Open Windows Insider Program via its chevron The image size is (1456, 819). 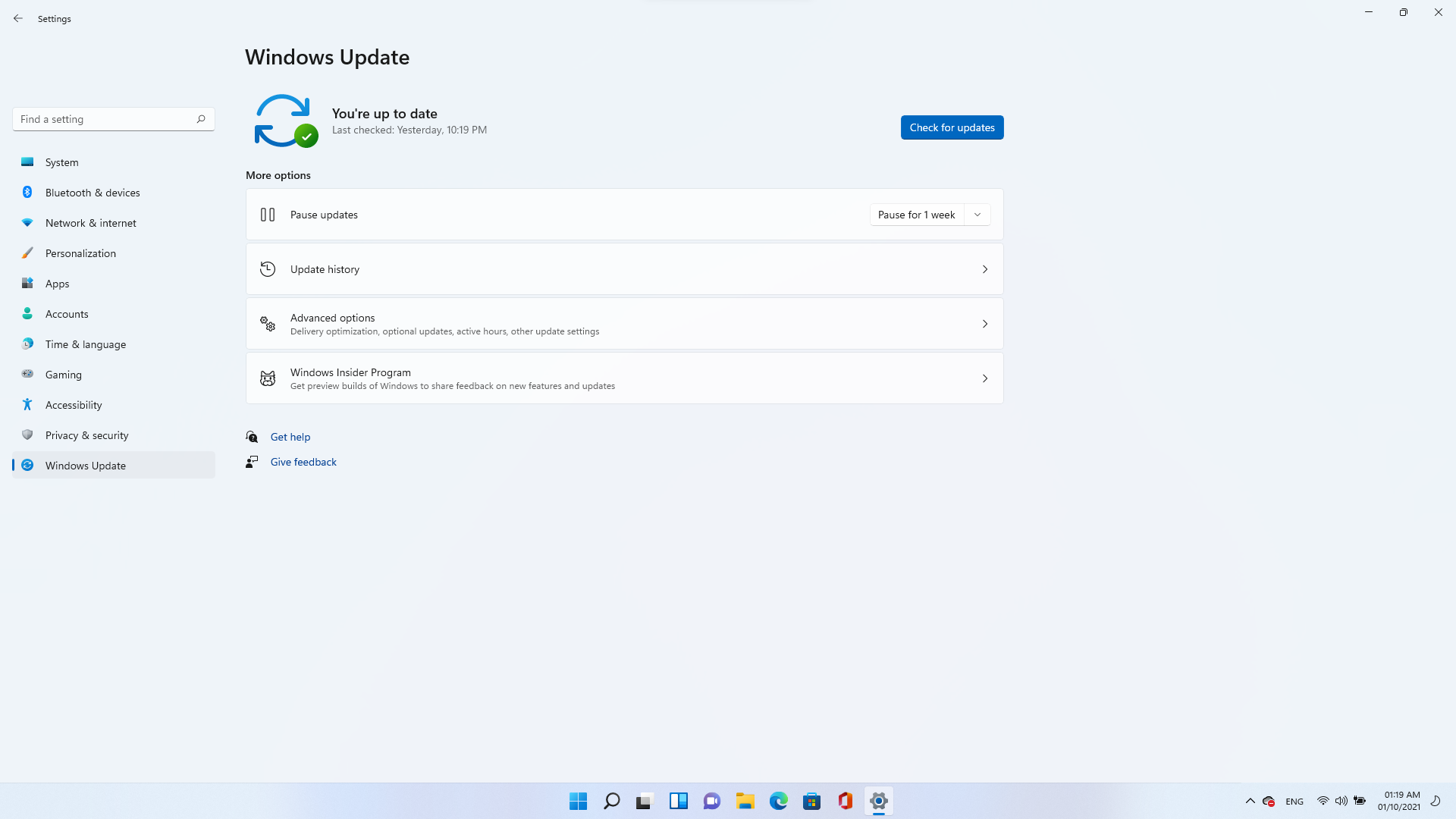(x=985, y=378)
